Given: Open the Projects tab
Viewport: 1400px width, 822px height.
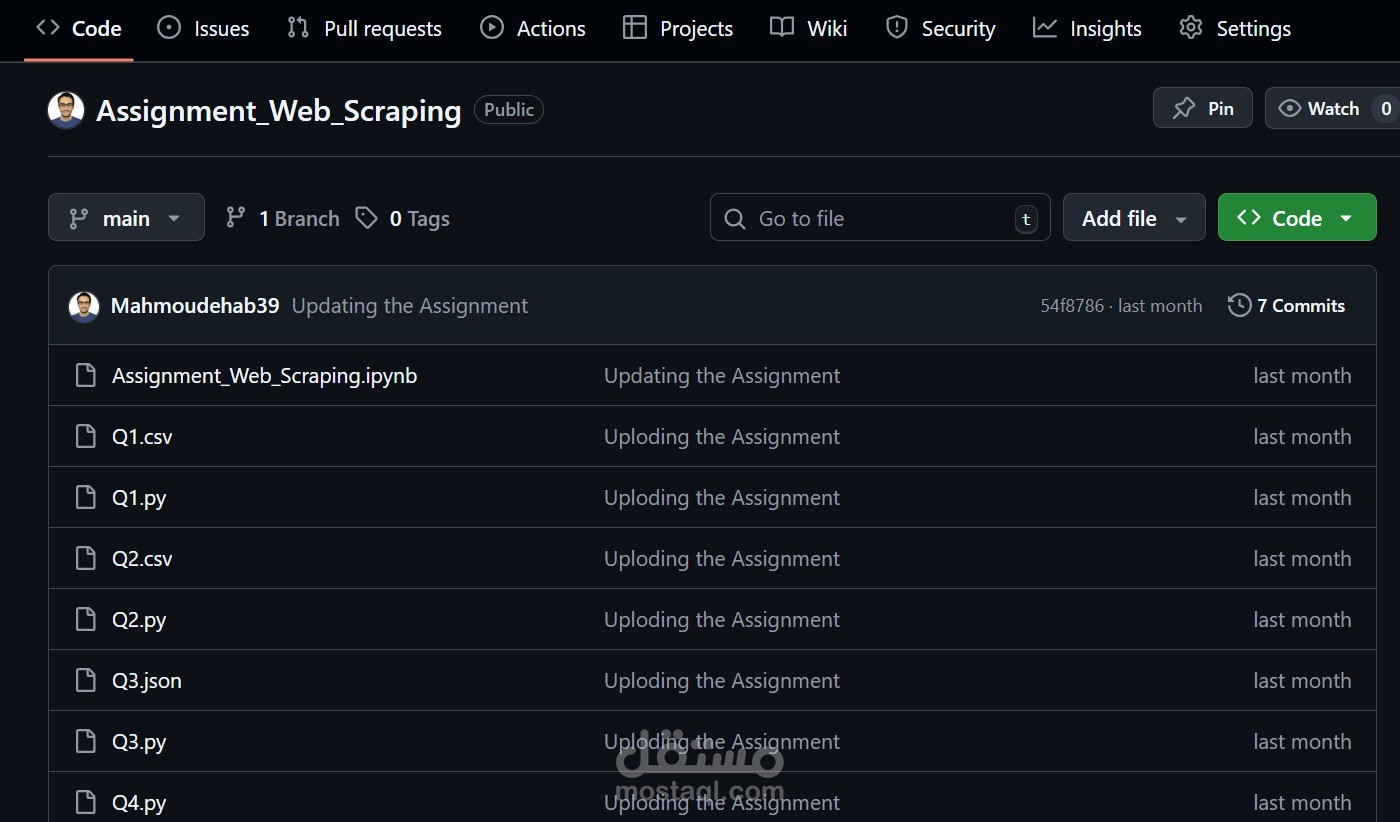Looking at the screenshot, I should coord(677,29).
